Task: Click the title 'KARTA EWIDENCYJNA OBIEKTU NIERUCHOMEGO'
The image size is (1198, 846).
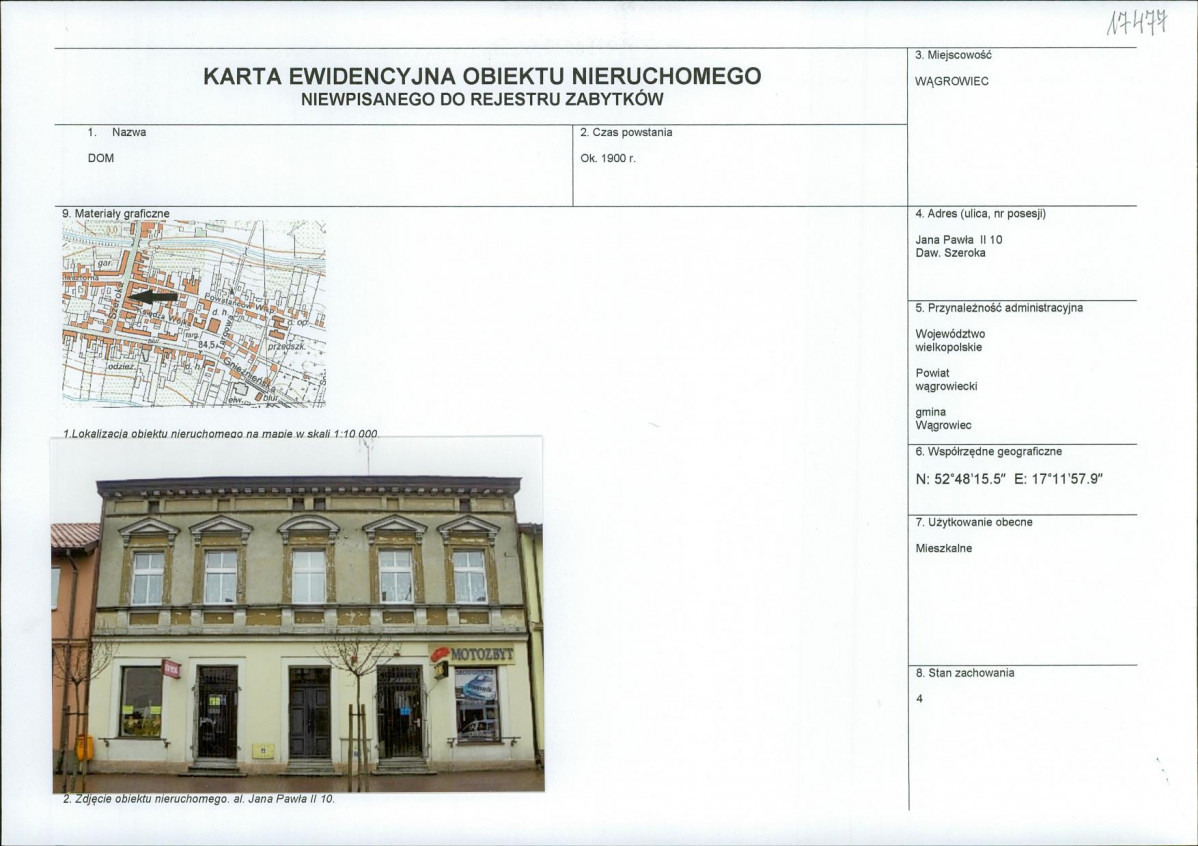Action: [x=482, y=76]
